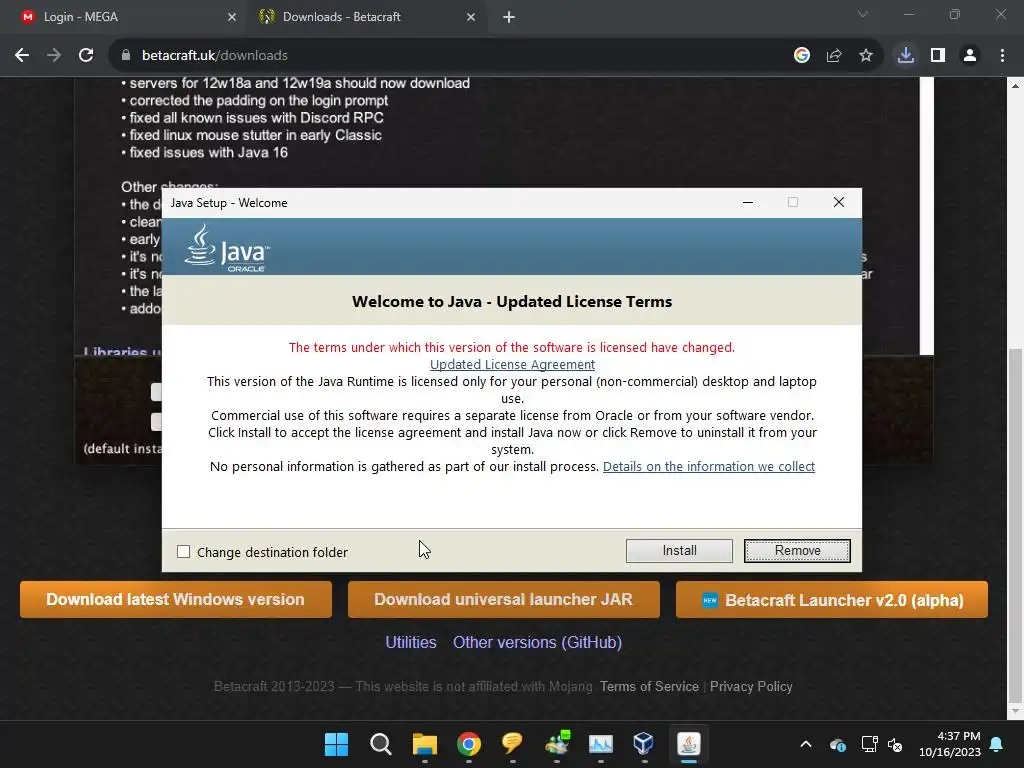Show hidden system tray icons

806,744
